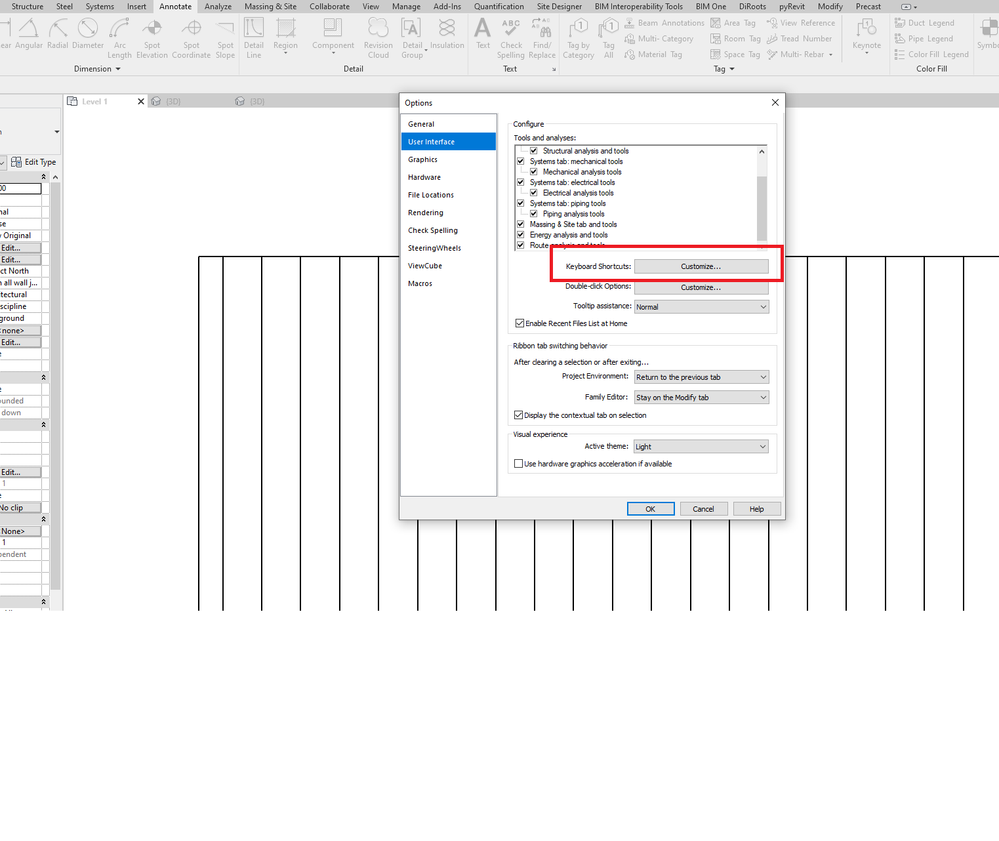Click Customize for Keyboard Shortcuts

(700, 265)
